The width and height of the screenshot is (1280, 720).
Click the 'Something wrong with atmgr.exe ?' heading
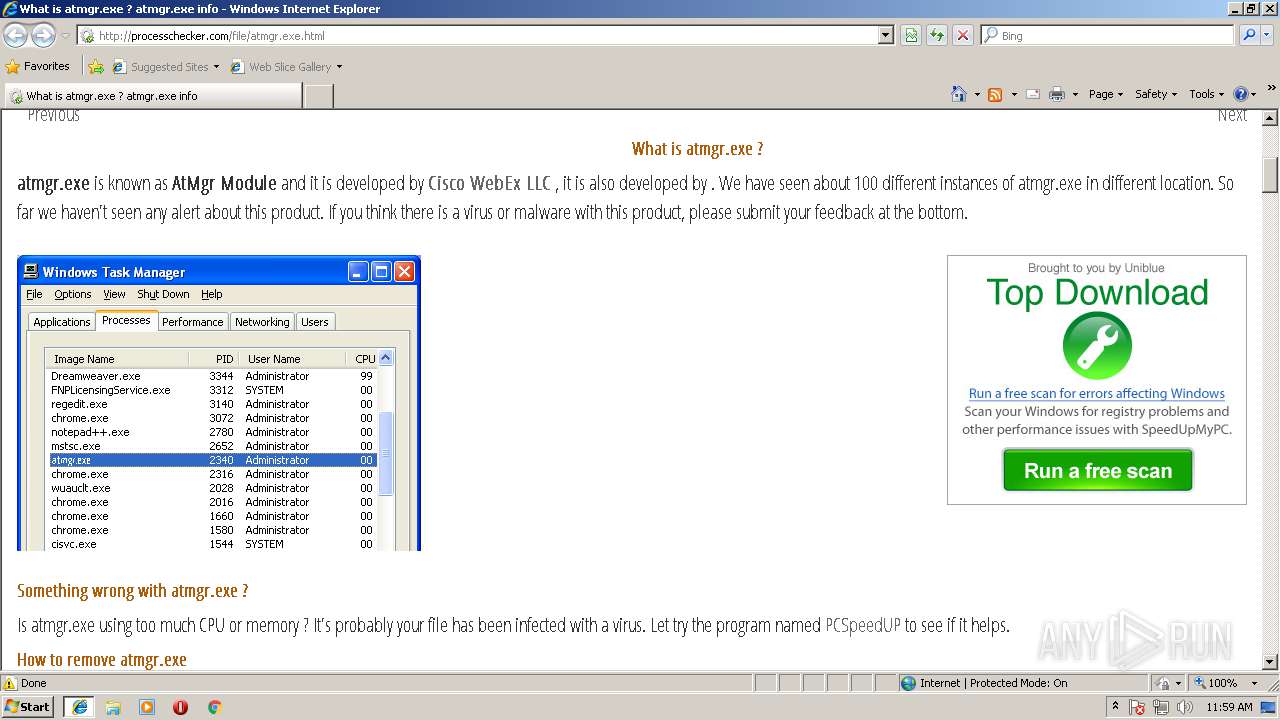click(x=132, y=591)
